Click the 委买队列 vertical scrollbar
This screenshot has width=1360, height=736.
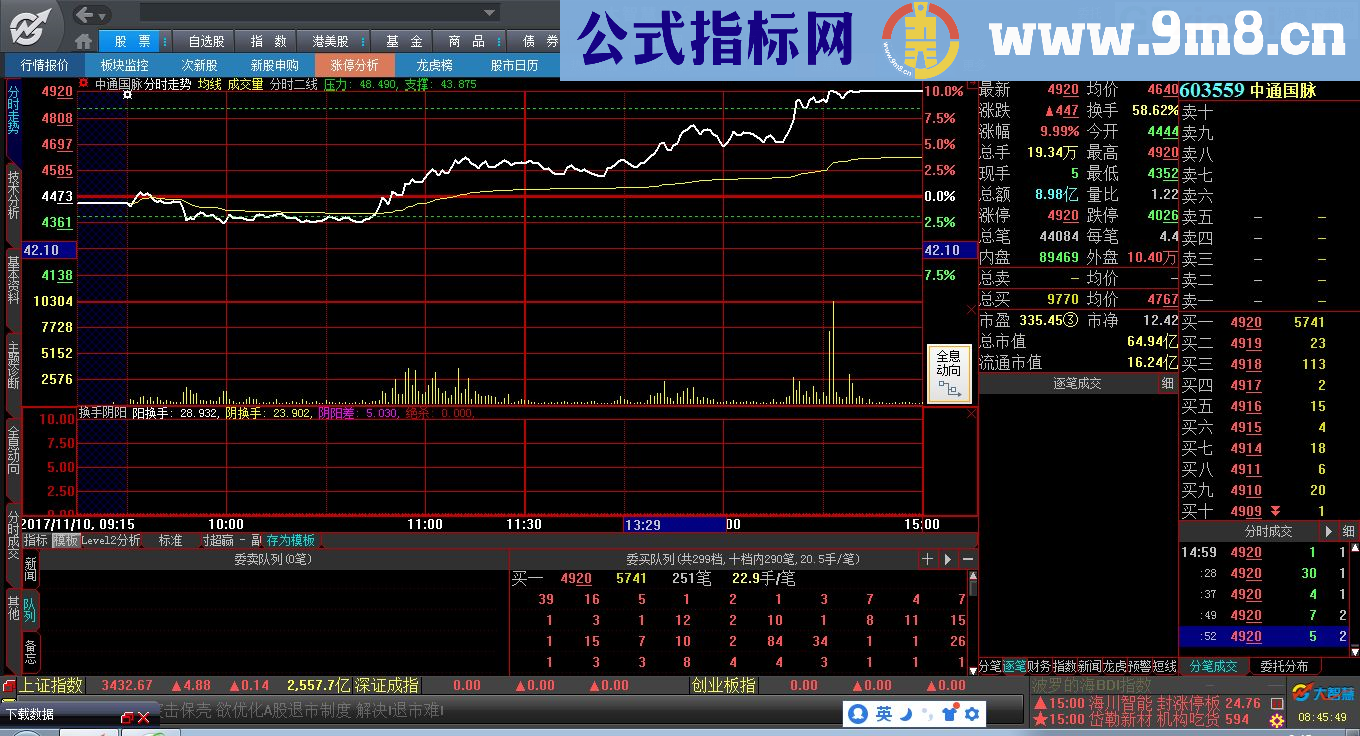click(x=973, y=622)
